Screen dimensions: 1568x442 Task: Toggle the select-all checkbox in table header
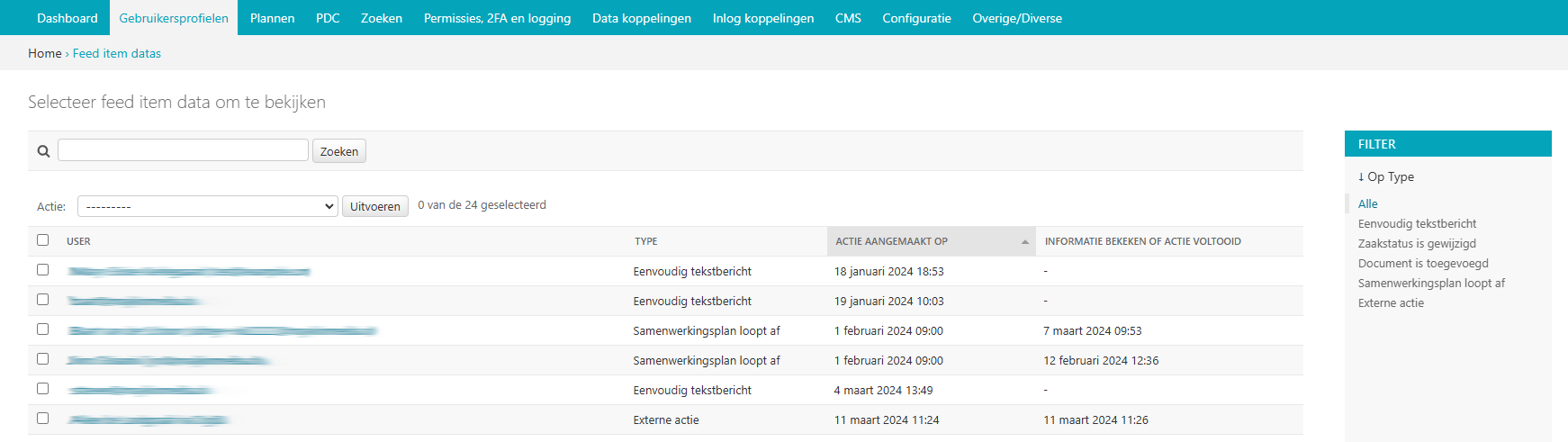click(42, 240)
